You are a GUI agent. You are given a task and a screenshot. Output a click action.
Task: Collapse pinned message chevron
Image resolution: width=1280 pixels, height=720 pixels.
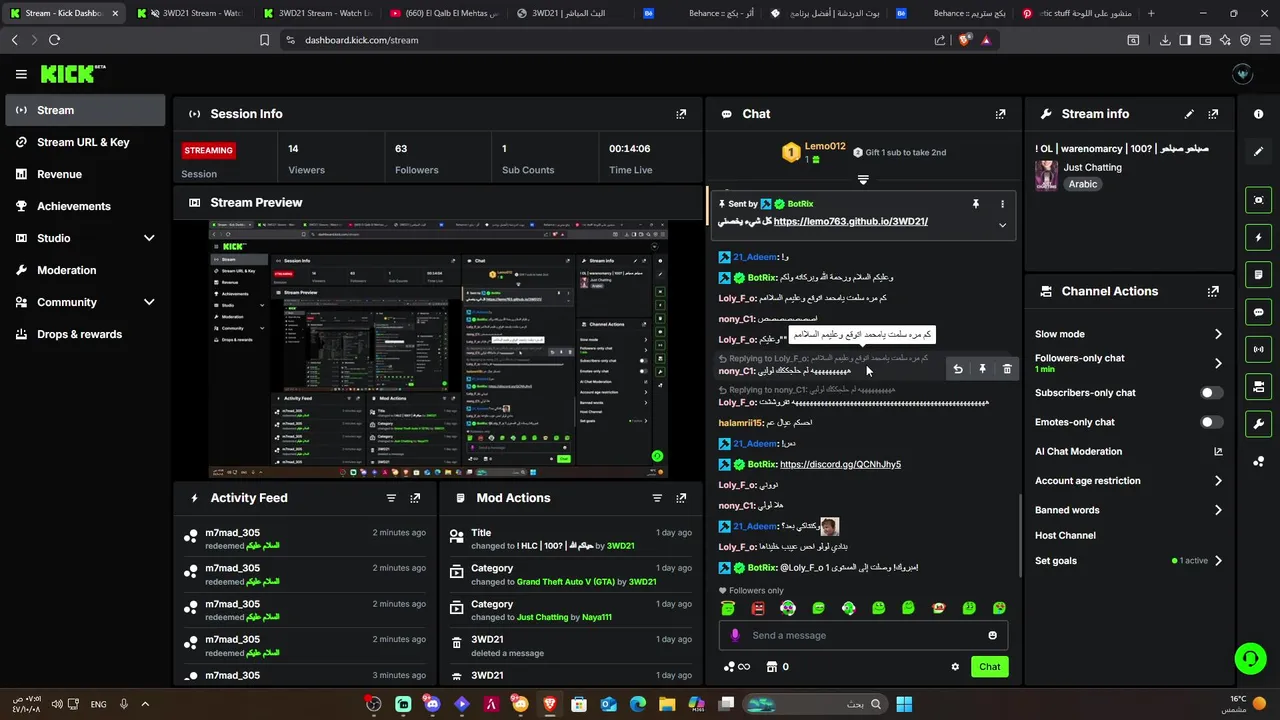(1002, 225)
